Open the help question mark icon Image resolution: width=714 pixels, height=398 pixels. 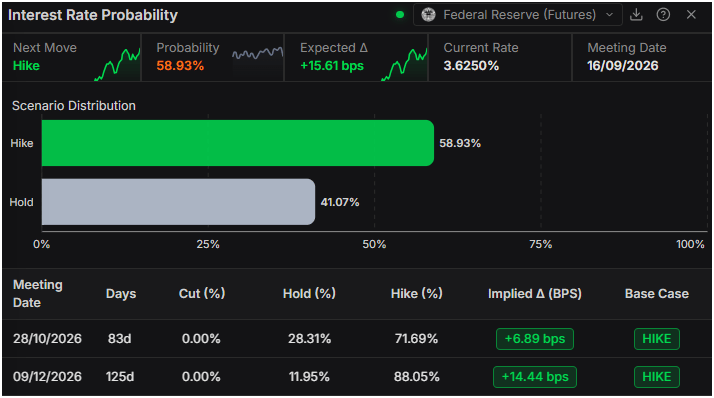click(x=663, y=15)
